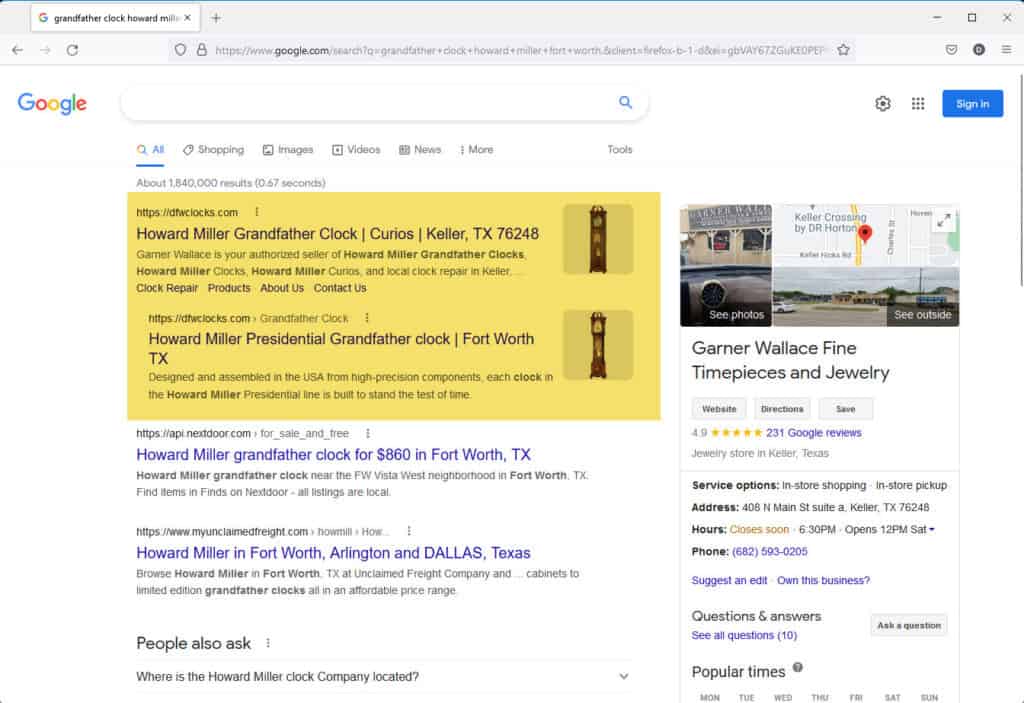
Task: Open the Firefox hamburger application menu
Action: 1006,50
